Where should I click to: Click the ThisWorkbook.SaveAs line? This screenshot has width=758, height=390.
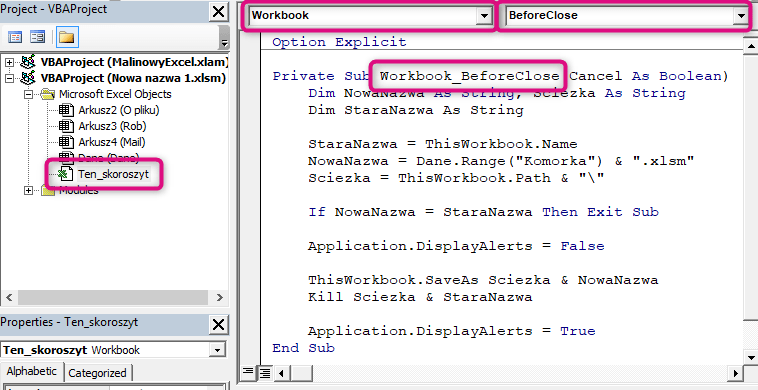click(x=483, y=280)
